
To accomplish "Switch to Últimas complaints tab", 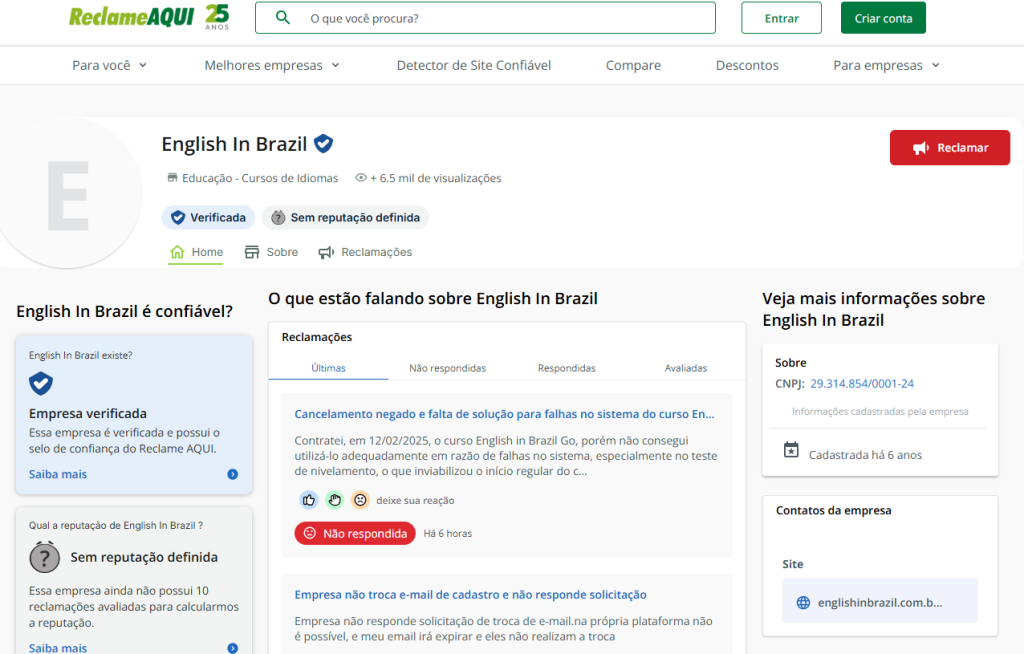I will [x=328, y=368].
